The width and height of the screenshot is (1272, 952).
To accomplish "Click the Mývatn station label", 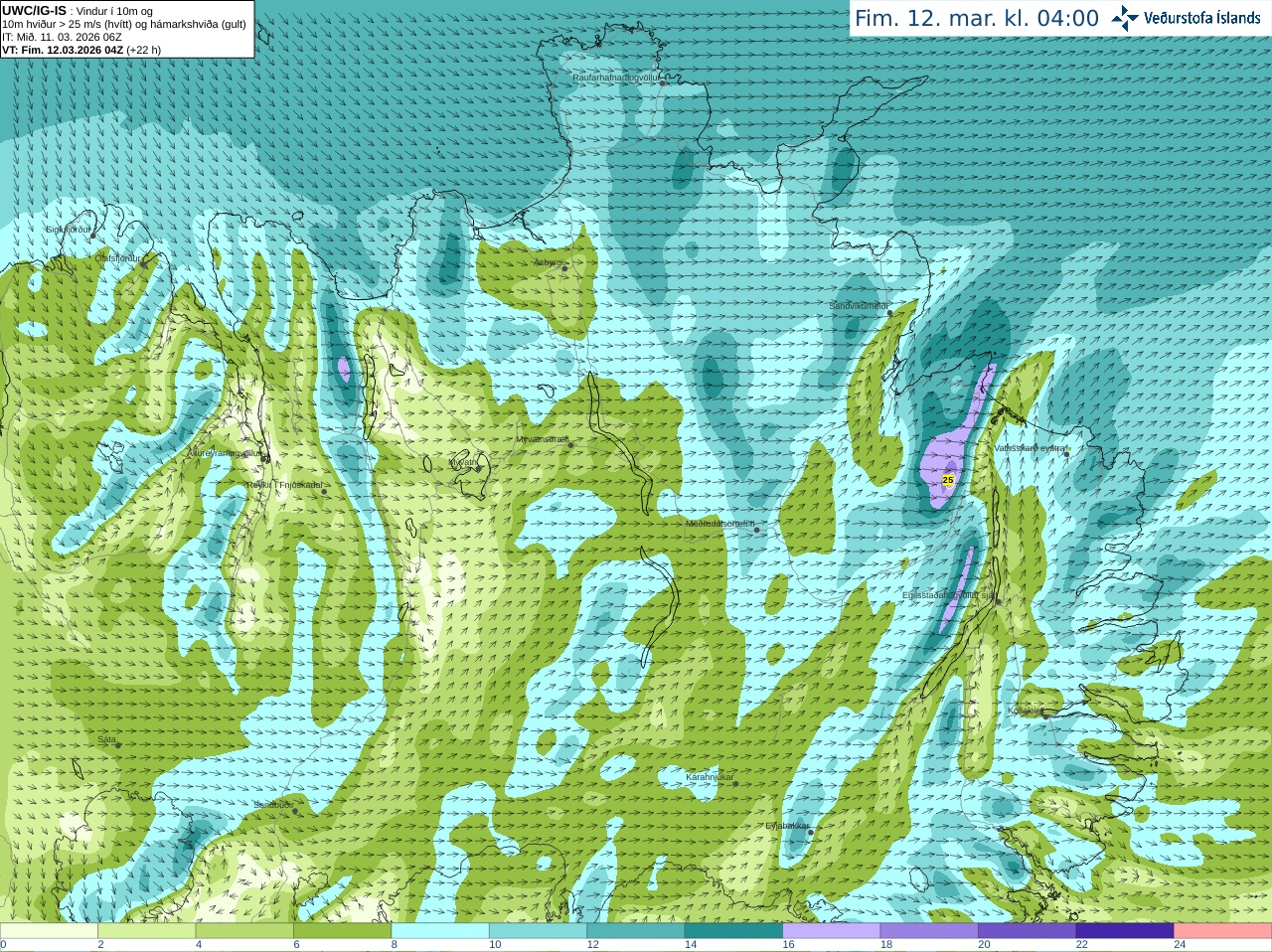I will click(x=463, y=462).
